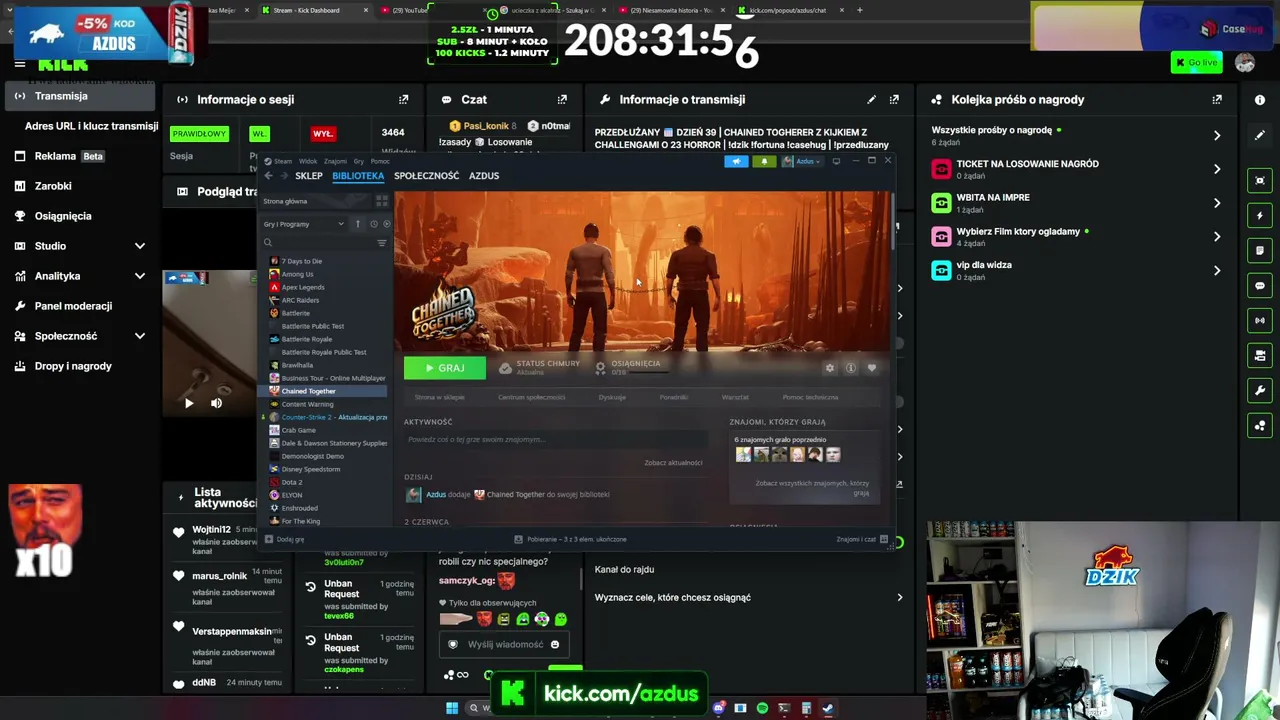Play the stream preview video

click(189, 403)
